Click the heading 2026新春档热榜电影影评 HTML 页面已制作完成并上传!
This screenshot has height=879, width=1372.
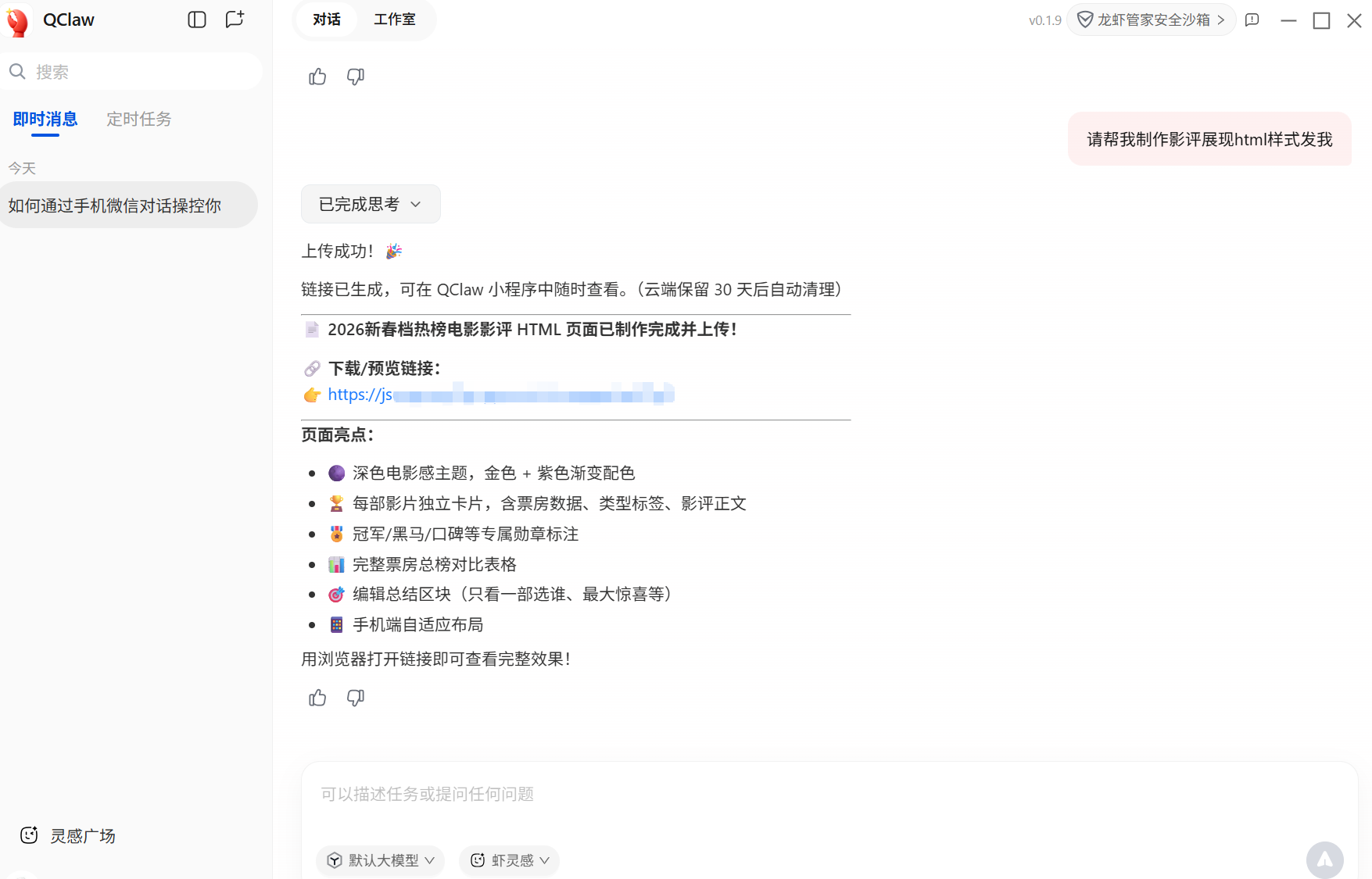pos(532,329)
